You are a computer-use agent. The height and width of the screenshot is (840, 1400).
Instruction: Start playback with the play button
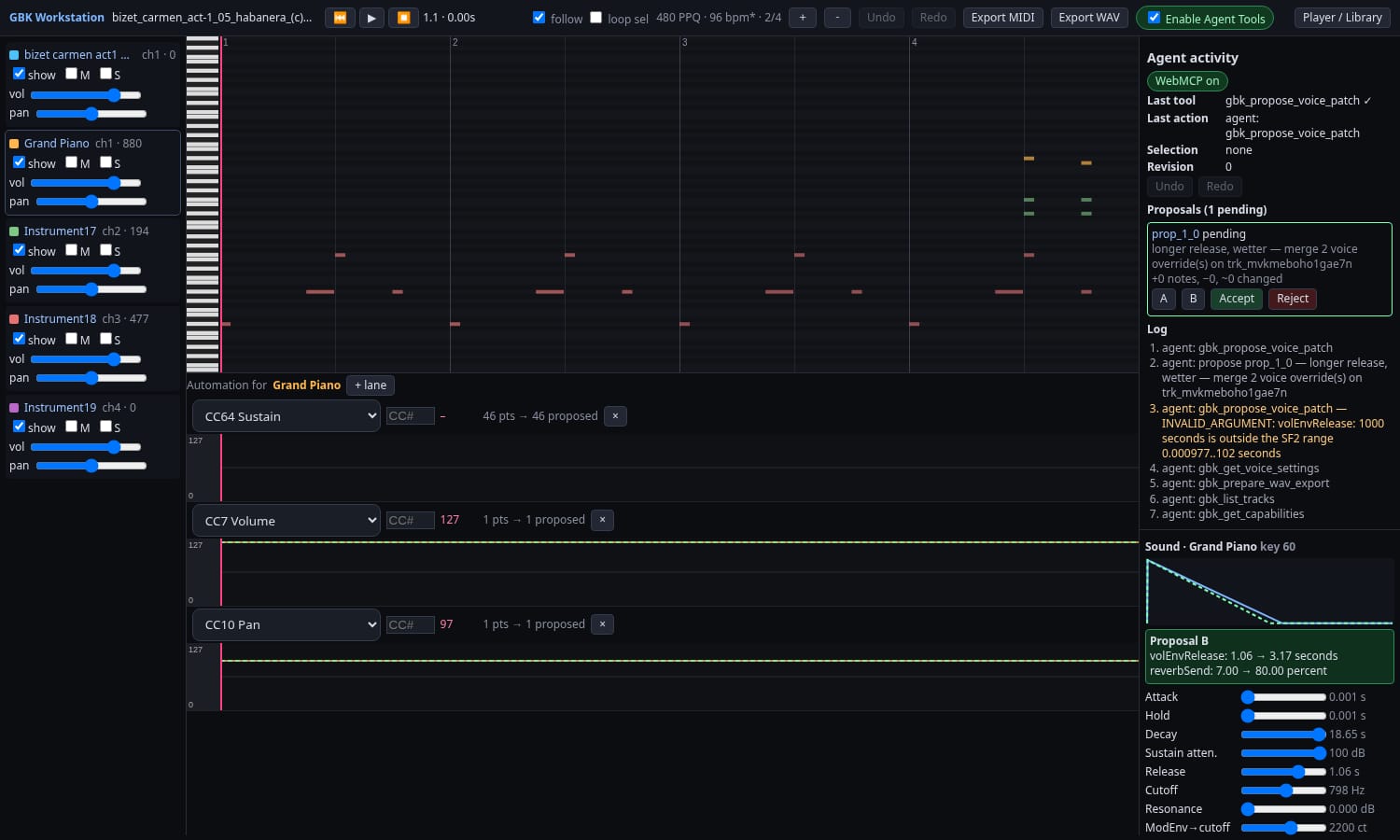pyautogui.click(x=371, y=18)
